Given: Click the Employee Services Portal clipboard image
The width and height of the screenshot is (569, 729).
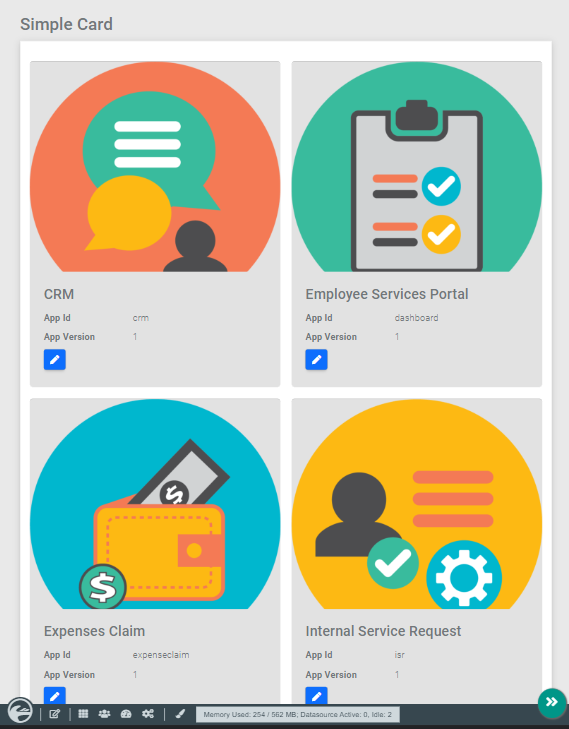Looking at the screenshot, I should (x=417, y=166).
